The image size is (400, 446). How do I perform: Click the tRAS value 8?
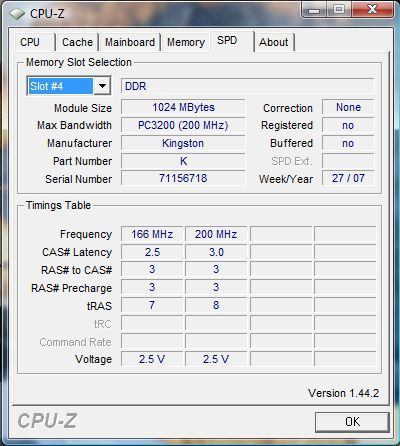pyautogui.click(x=216, y=305)
